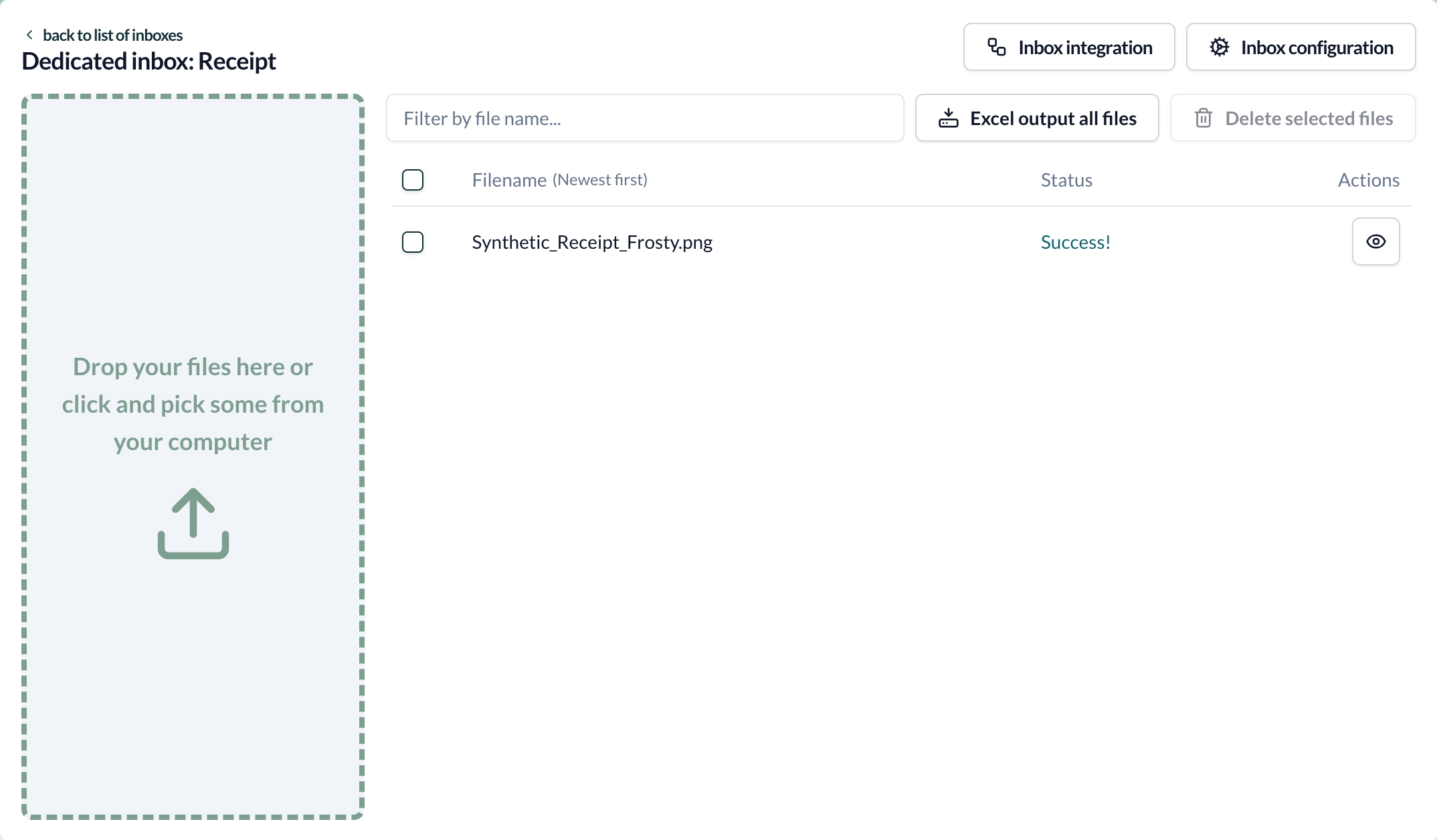Screen dimensions: 1437x840
Task: Go back to list of inboxes
Action: (112, 35)
